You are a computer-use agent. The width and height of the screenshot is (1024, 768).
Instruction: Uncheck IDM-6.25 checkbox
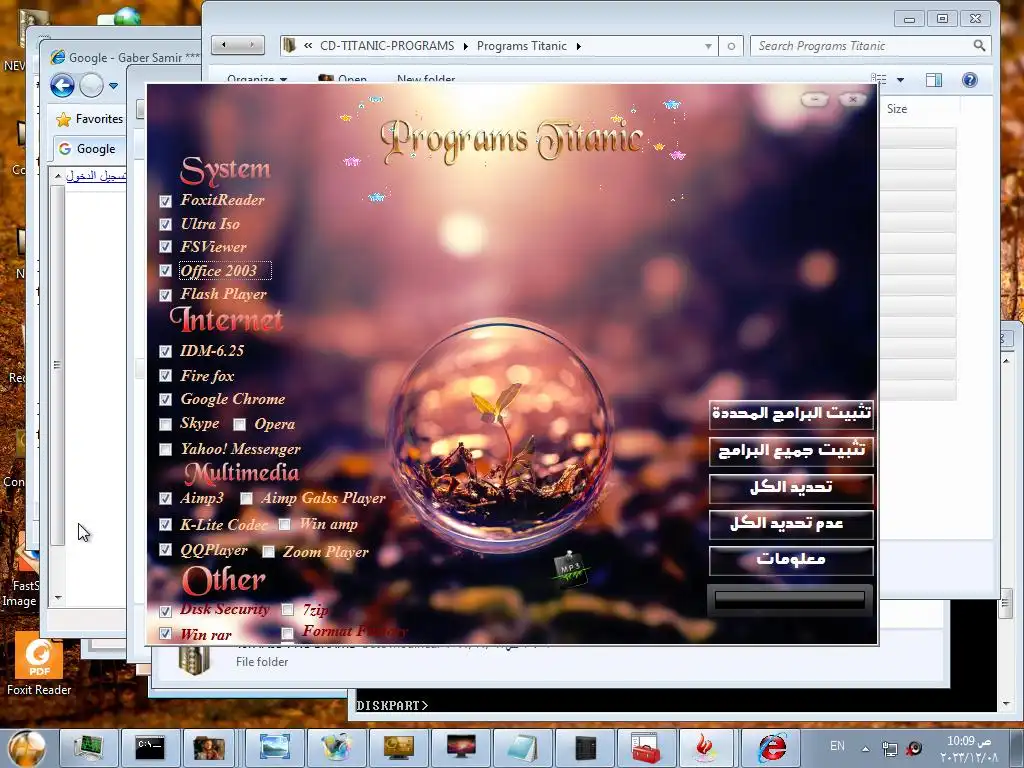point(166,351)
